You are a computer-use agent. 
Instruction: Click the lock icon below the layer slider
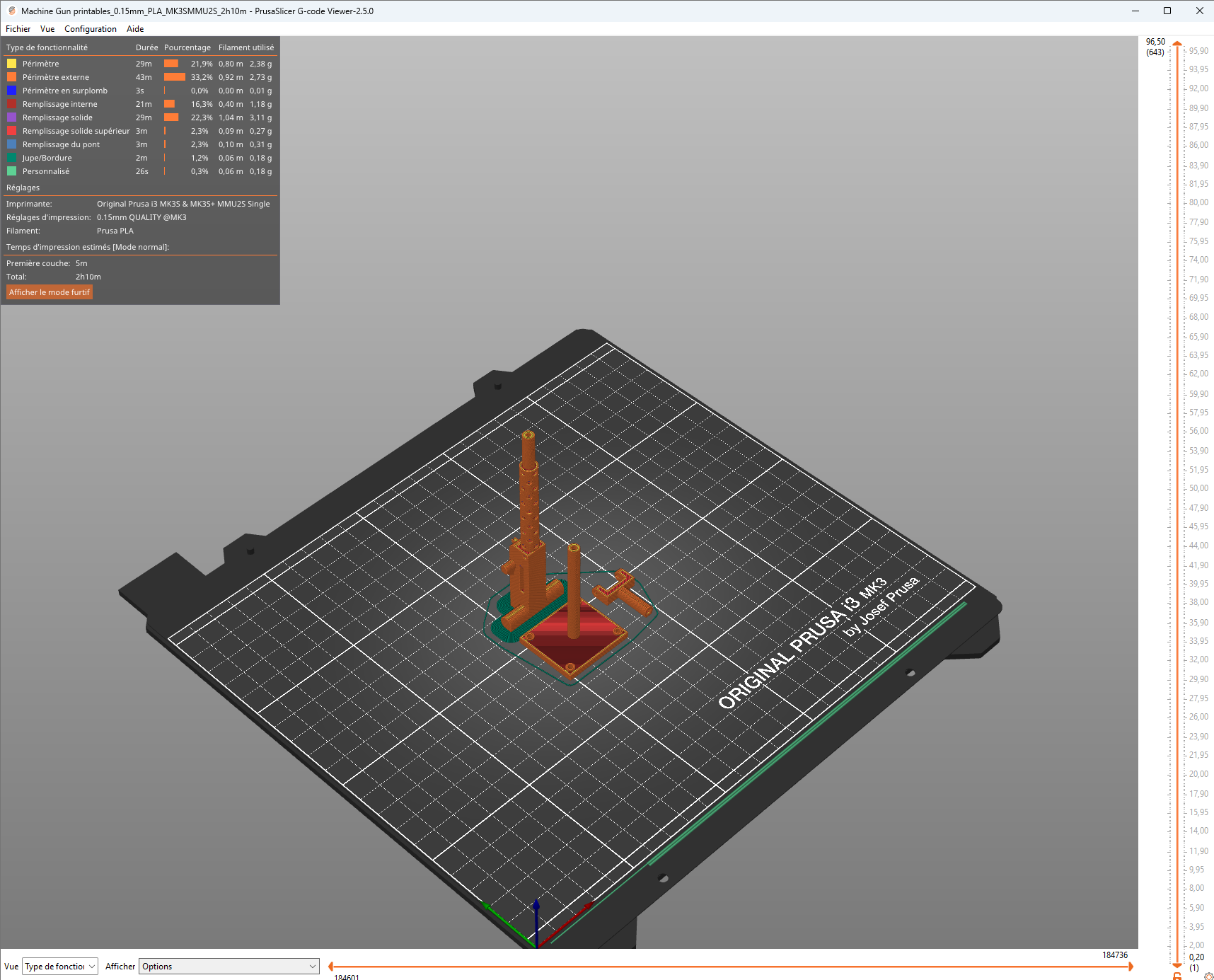tap(1177, 976)
